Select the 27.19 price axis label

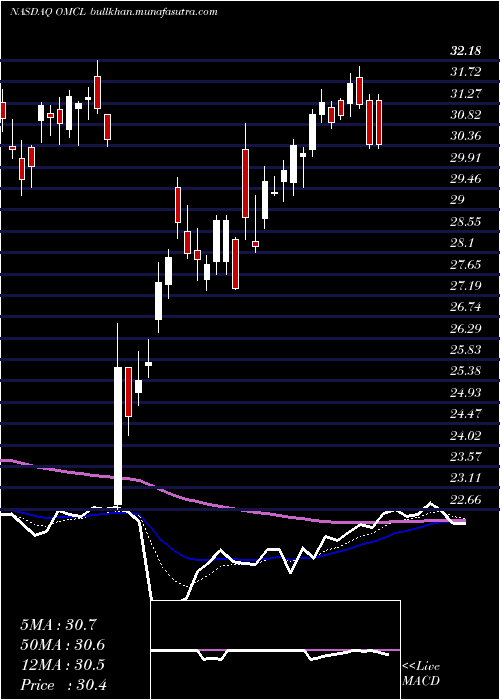click(466, 285)
